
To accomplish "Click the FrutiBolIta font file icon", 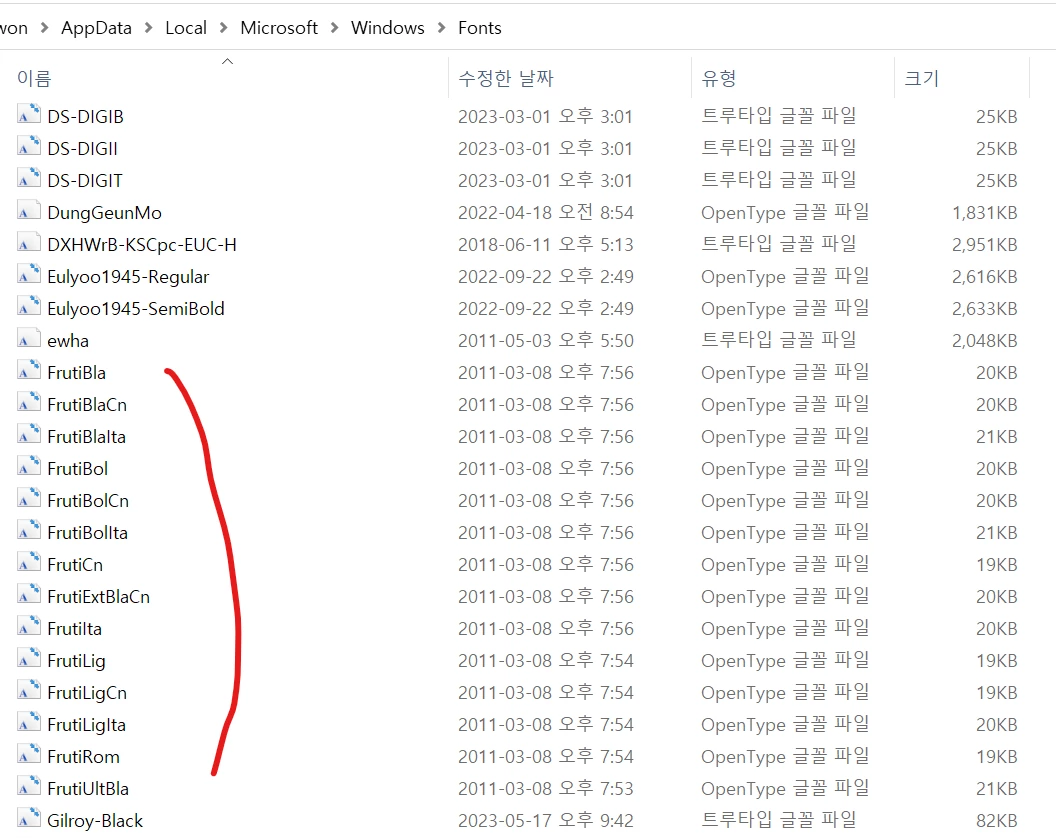I will tap(28, 531).
